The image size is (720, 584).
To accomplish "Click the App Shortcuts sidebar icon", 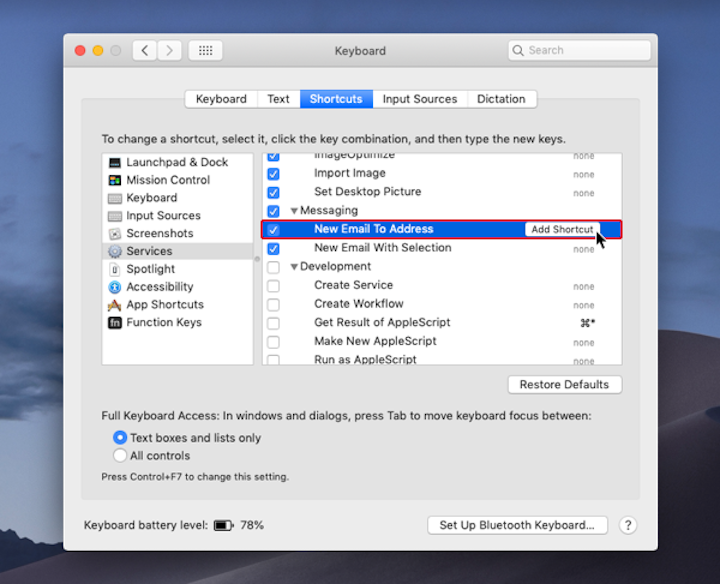I will point(114,305).
